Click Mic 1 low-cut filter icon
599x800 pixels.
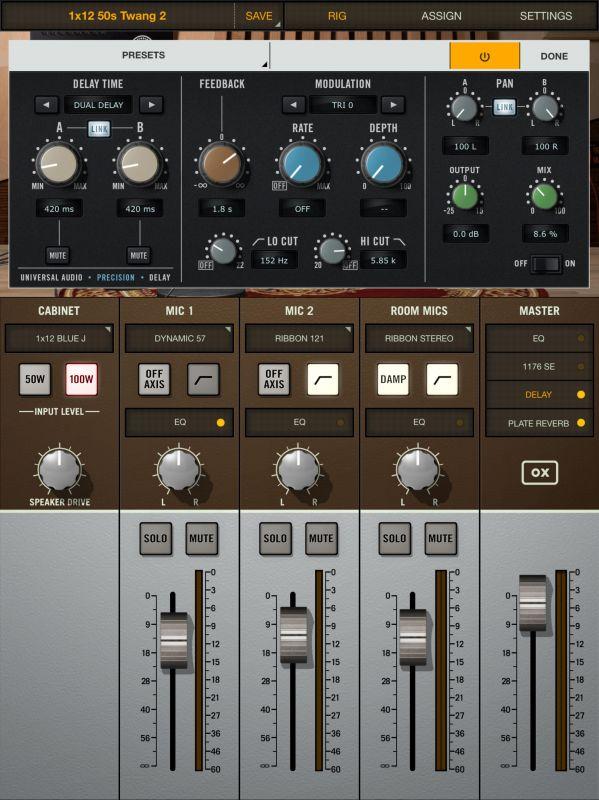pos(204,379)
